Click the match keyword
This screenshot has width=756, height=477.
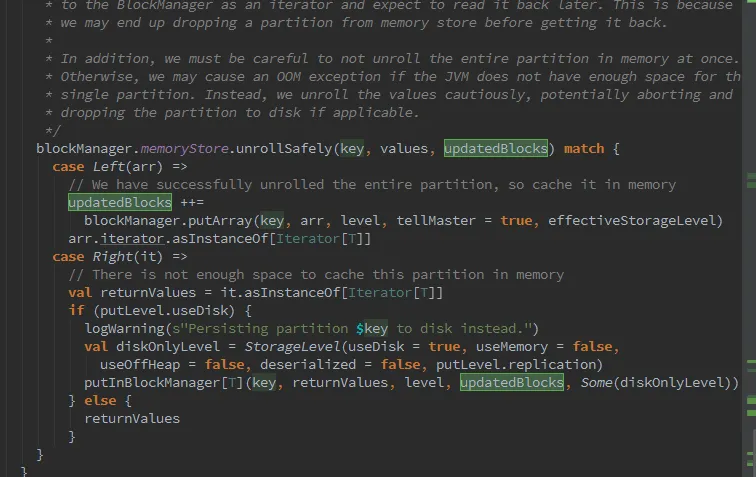[584, 149]
